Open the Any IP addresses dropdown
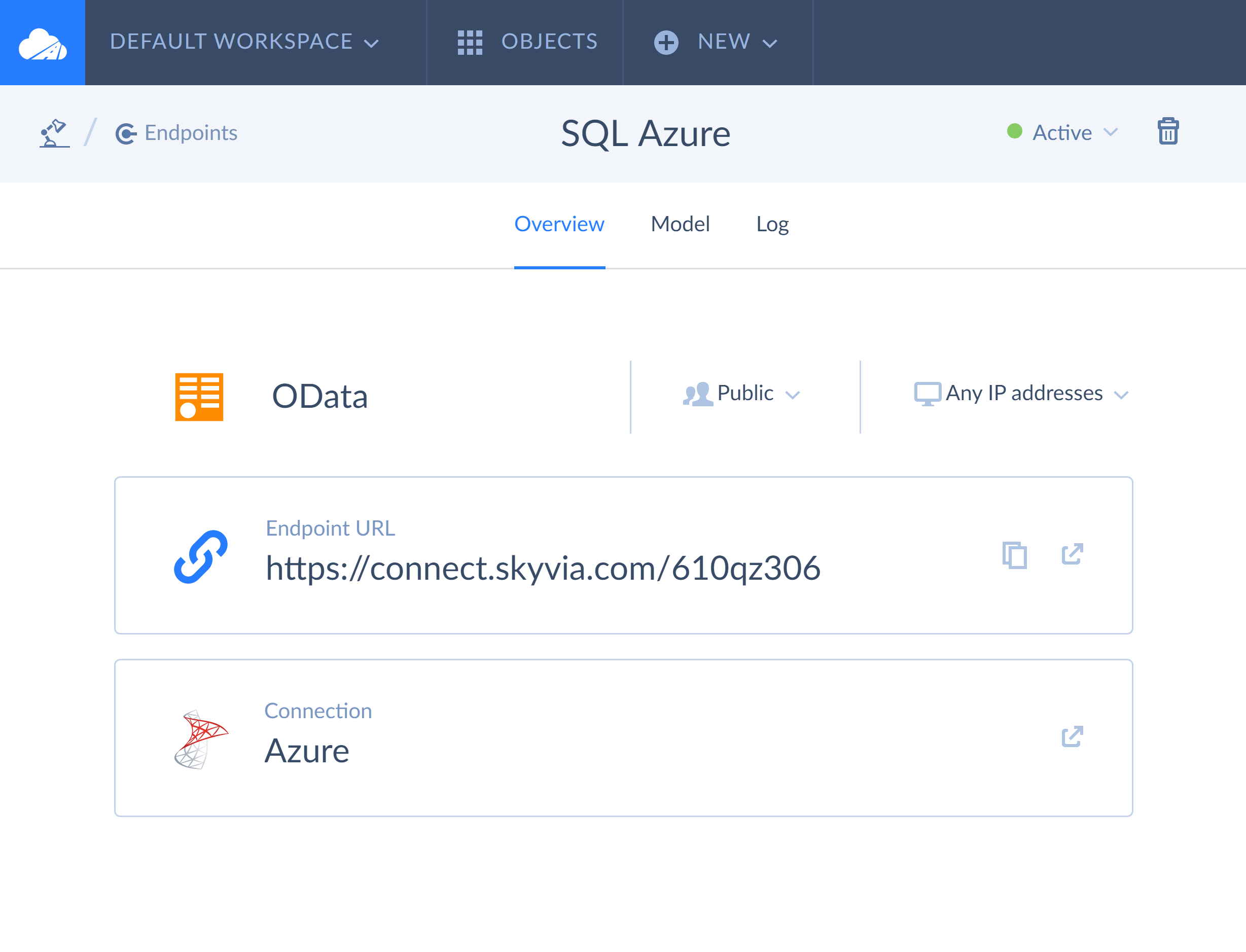Image resolution: width=1246 pixels, height=952 pixels. [x=1023, y=394]
